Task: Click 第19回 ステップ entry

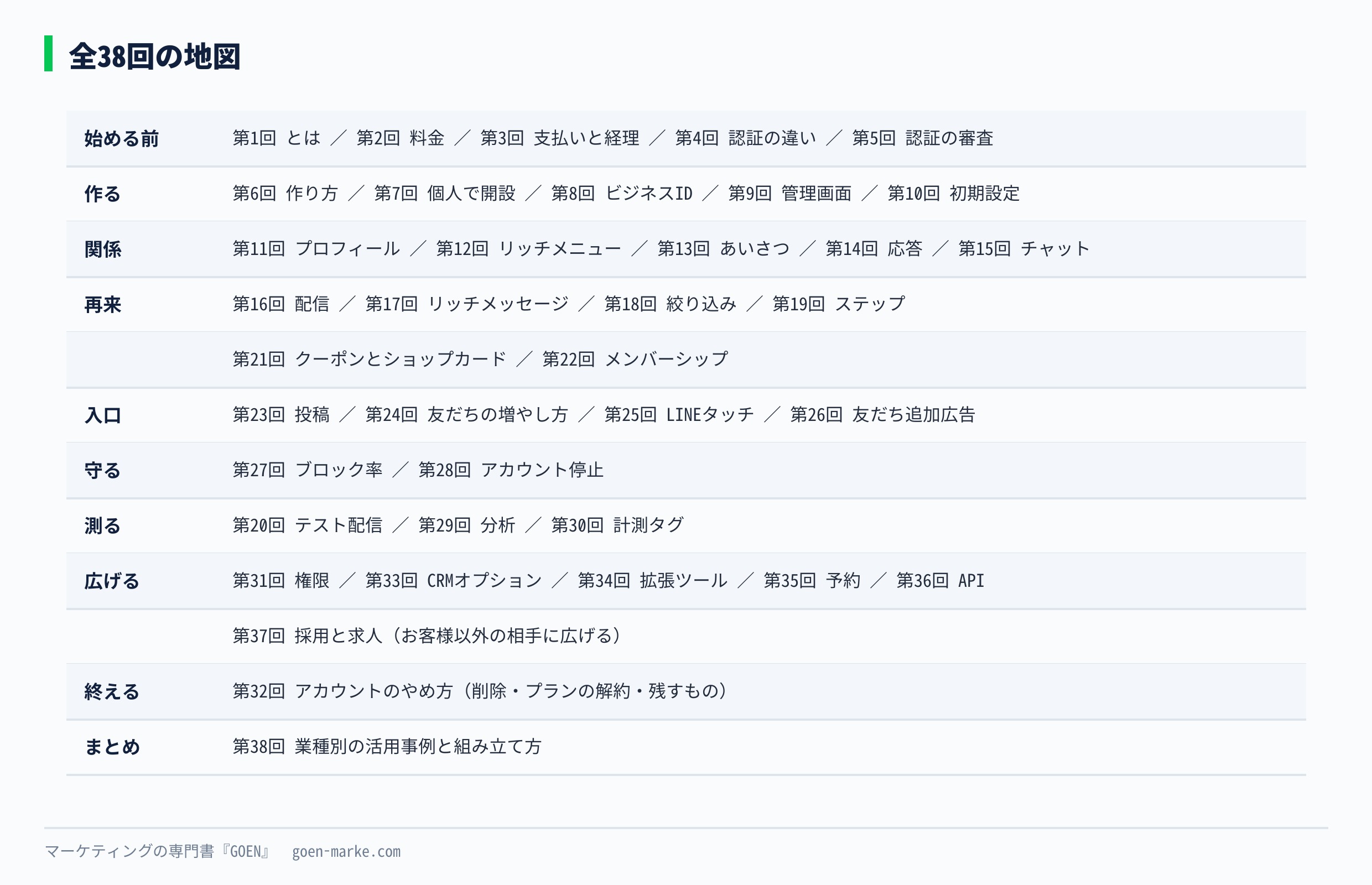Action: [x=839, y=304]
